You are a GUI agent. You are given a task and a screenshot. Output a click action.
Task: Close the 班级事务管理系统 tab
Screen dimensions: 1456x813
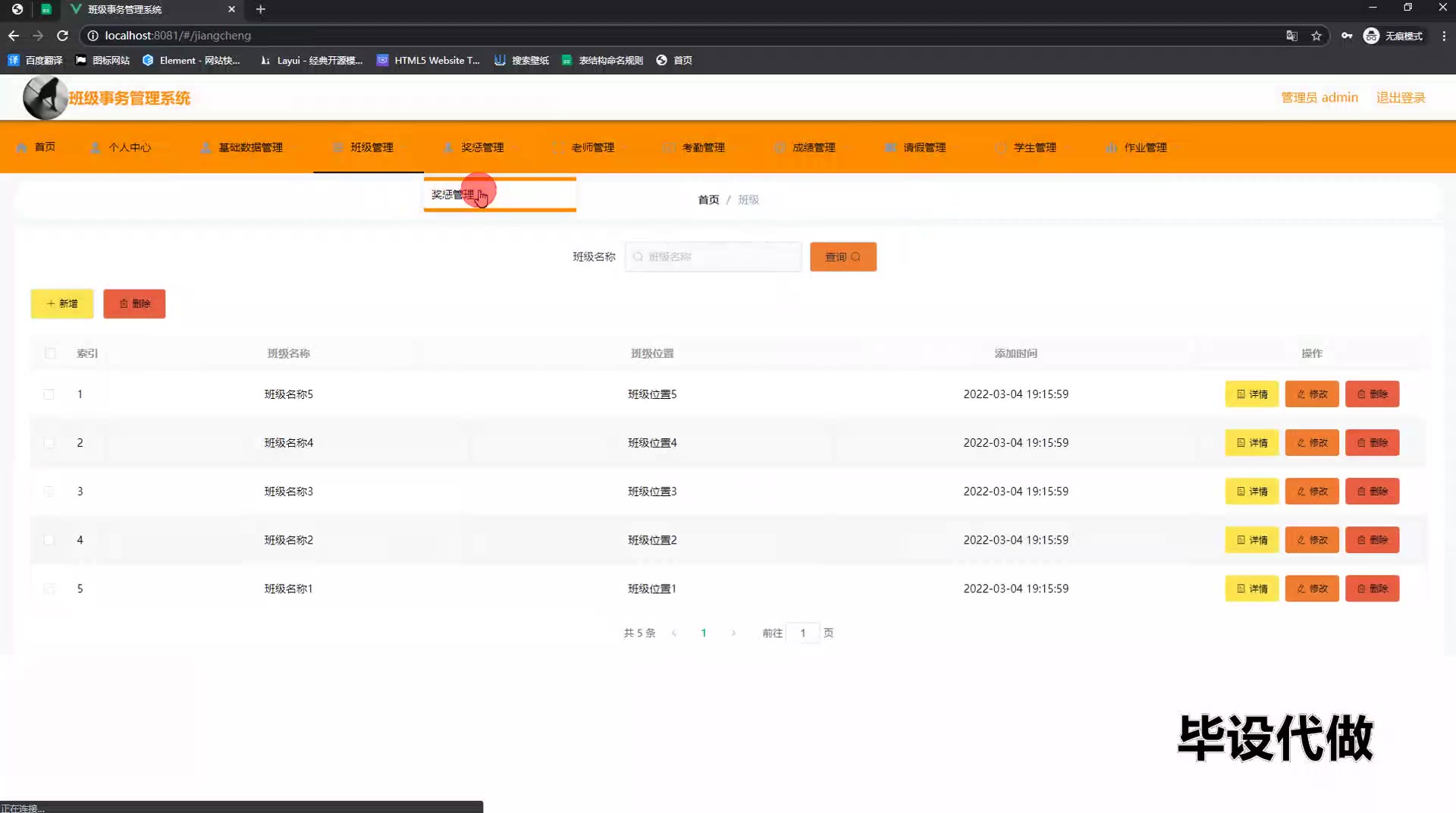click(x=232, y=9)
